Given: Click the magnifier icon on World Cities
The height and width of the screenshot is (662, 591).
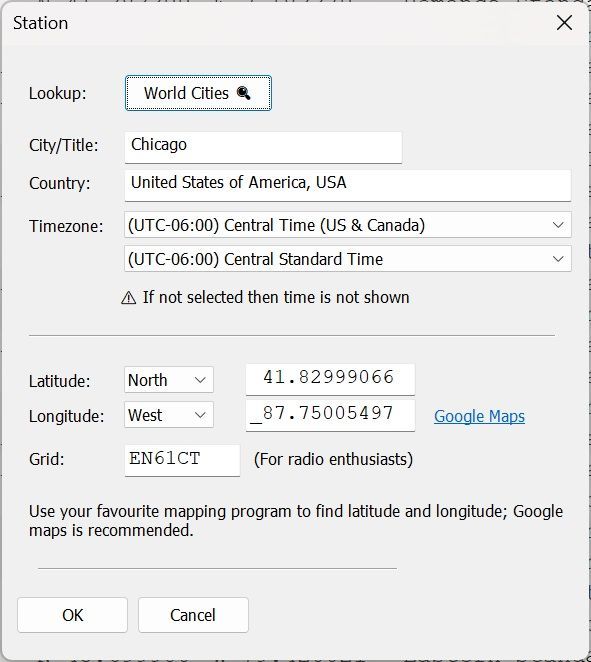Looking at the screenshot, I should [x=244, y=93].
